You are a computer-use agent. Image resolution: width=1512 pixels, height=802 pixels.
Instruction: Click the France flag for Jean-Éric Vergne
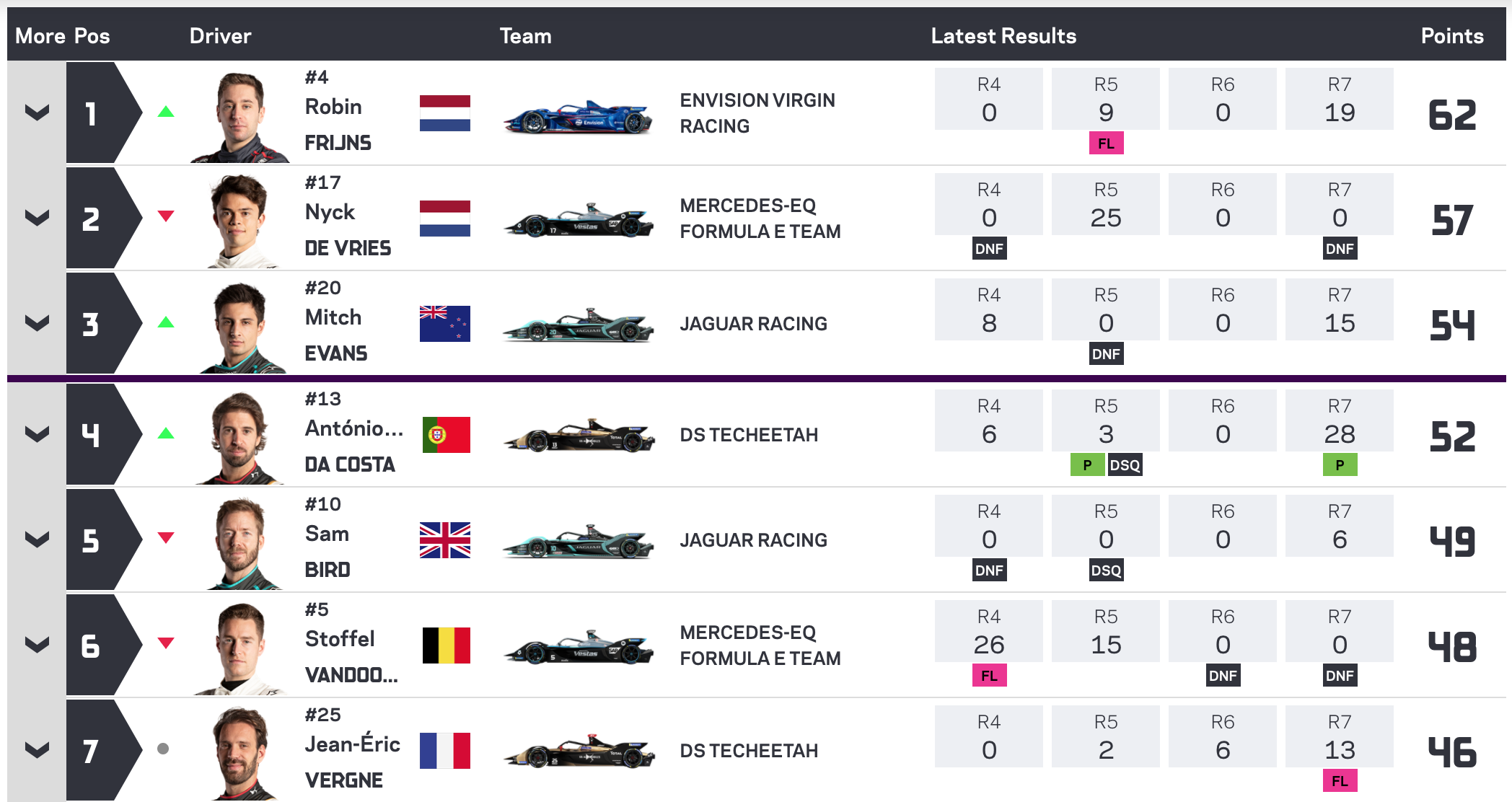pos(445,751)
